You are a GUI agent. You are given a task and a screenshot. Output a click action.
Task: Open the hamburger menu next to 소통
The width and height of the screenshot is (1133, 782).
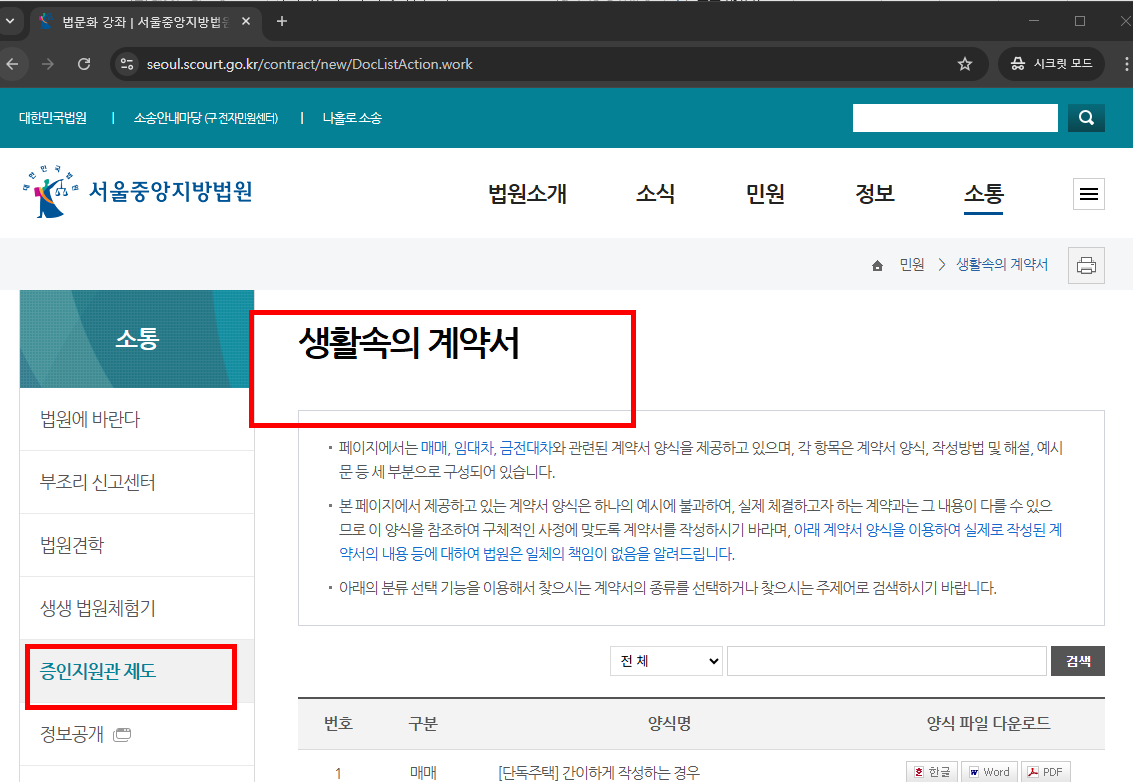pos(1089,194)
